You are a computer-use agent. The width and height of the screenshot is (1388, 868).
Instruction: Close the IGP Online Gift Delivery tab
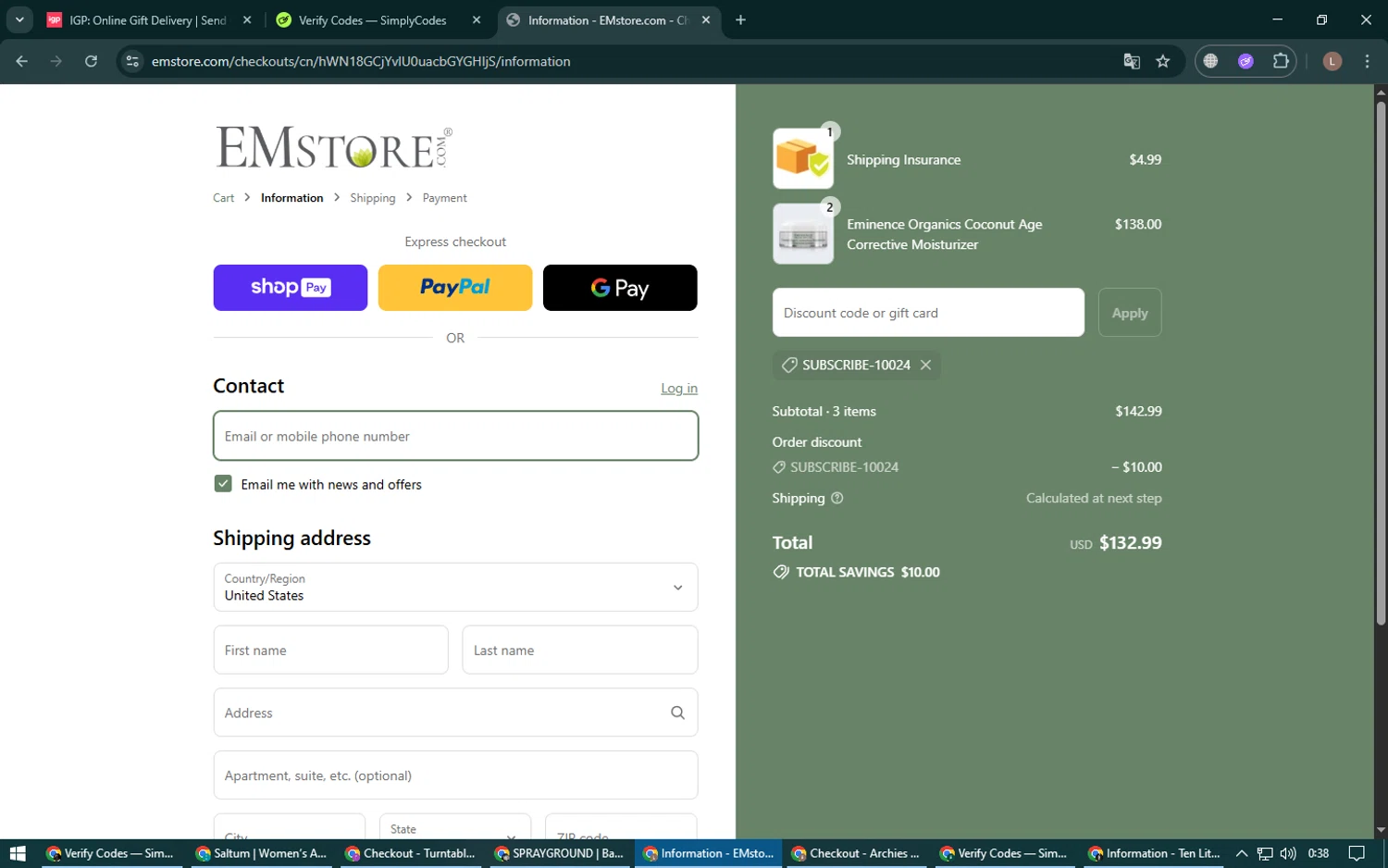pos(247,19)
